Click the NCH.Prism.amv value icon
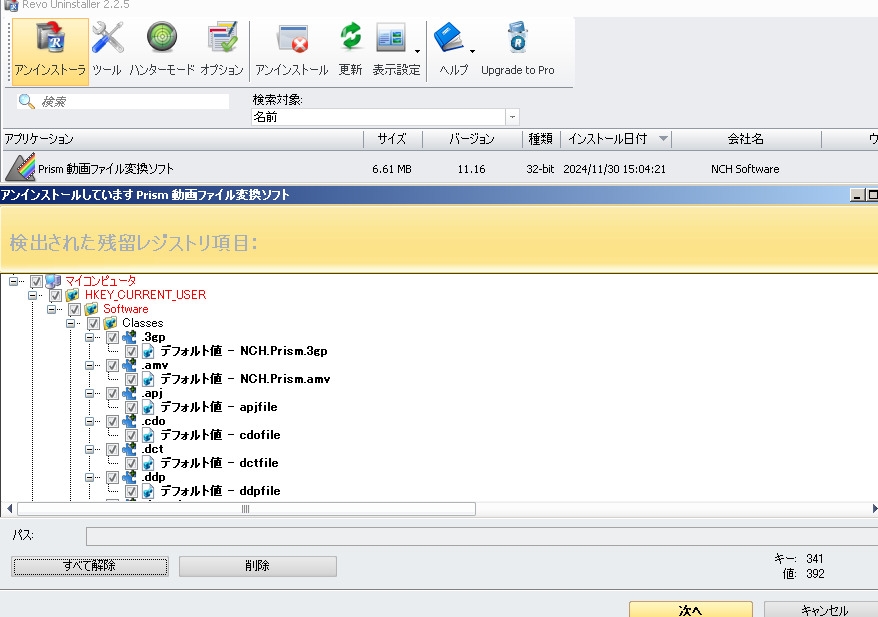This screenshot has width=878, height=617. (x=148, y=379)
